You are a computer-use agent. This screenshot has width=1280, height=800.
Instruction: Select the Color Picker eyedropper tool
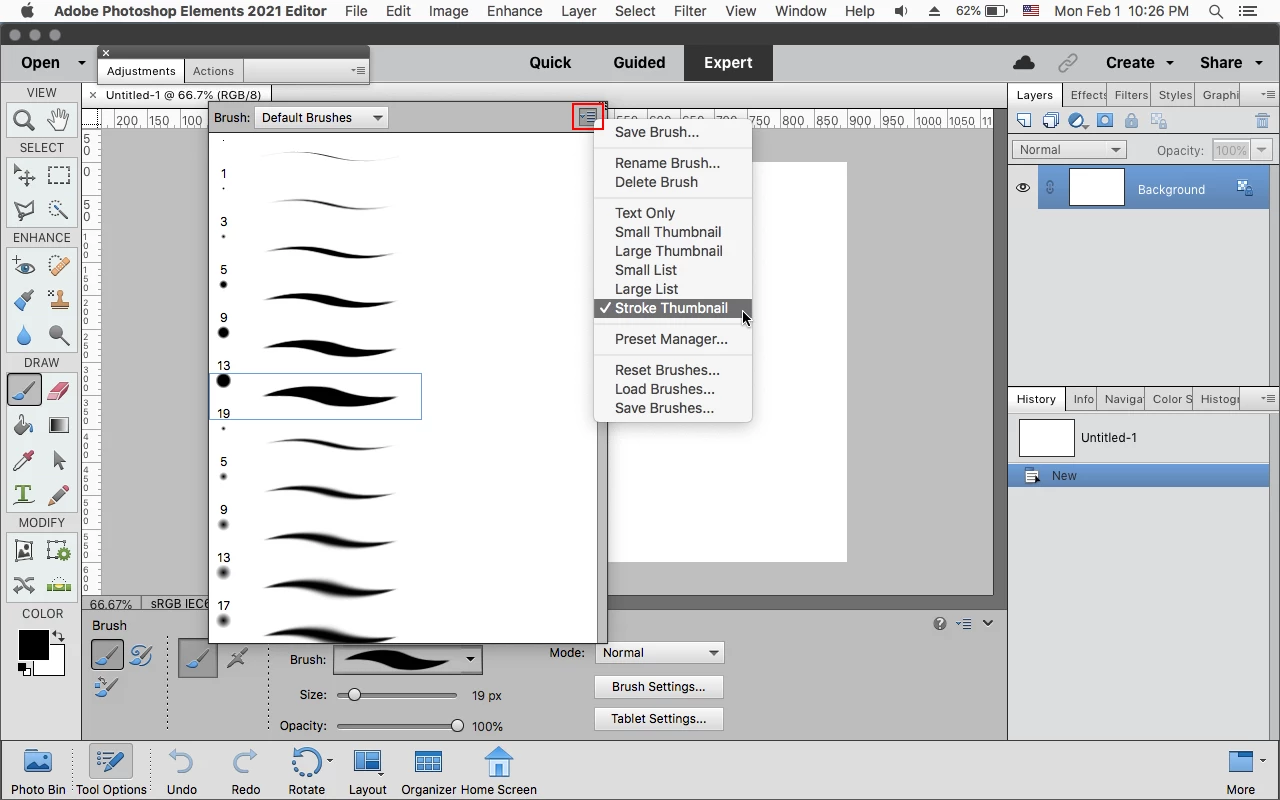[24, 460]
